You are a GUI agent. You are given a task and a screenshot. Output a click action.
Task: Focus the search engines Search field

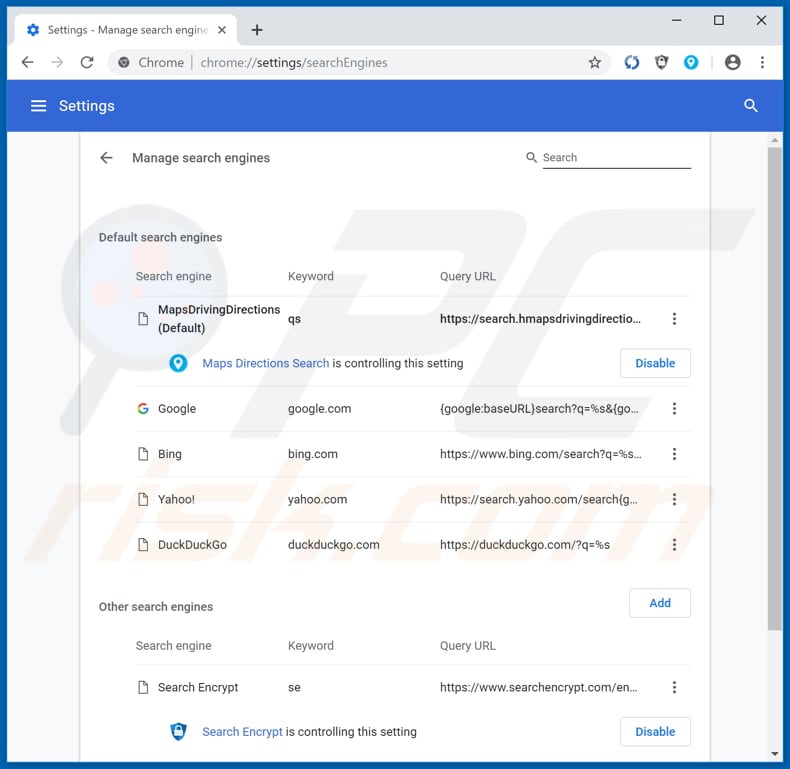[x=616, y=158]
